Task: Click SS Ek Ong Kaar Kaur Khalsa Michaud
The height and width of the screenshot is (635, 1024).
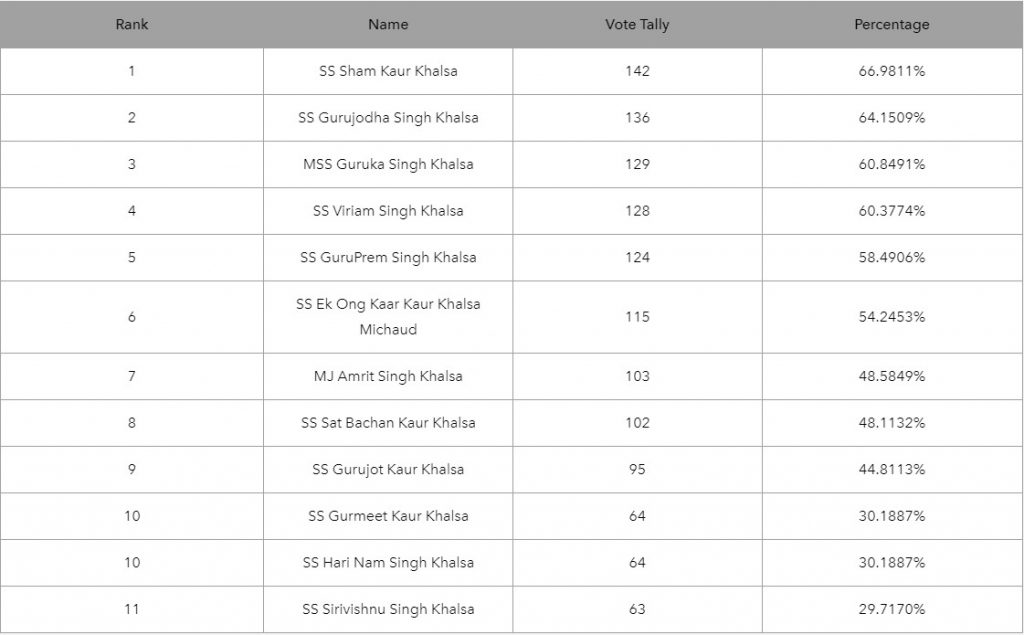Action: click(388, 316)
